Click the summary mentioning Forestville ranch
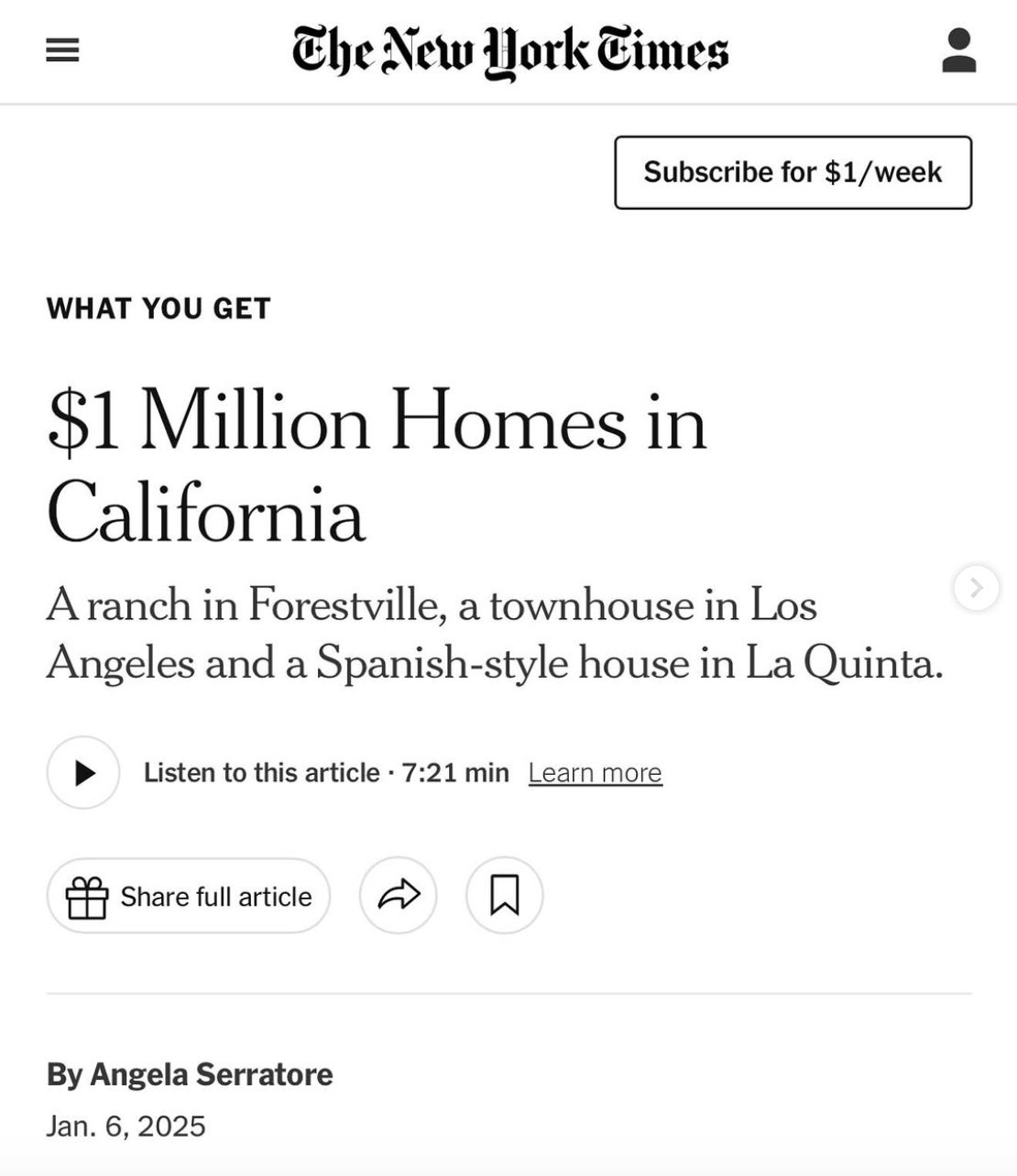1017x1176 pixels. 495,634
